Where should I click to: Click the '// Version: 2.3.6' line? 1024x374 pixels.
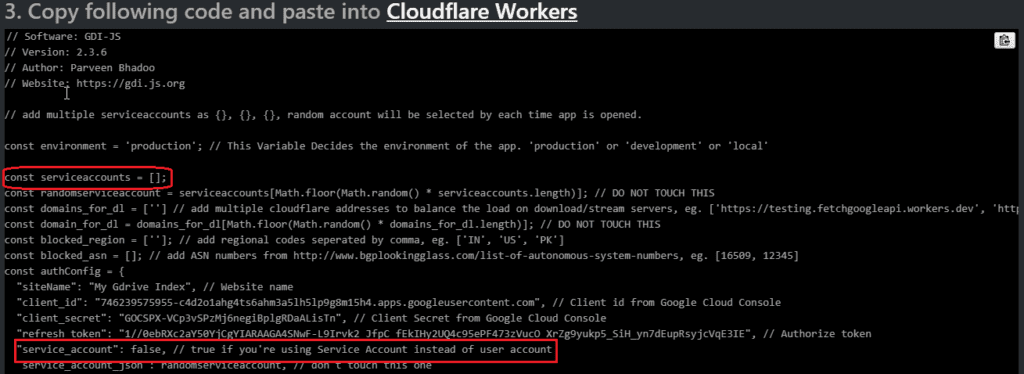click(56, 52)
